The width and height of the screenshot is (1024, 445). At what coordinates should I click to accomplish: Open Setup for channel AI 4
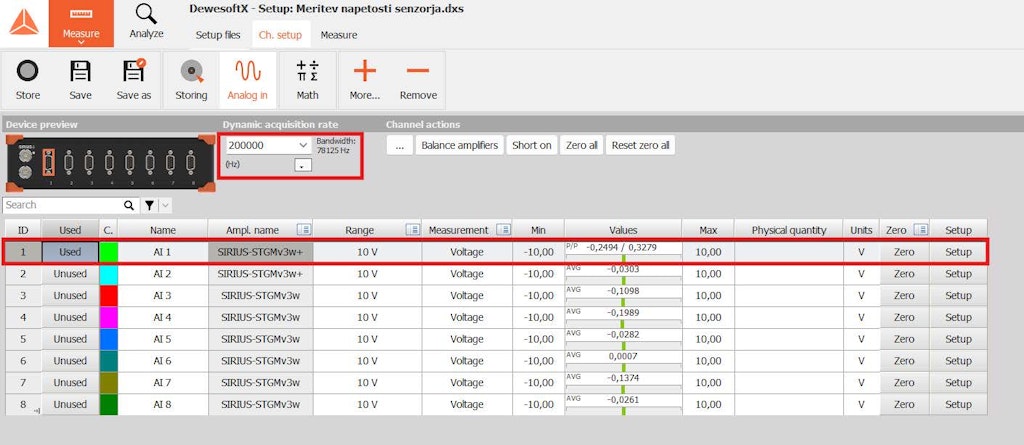958,317
